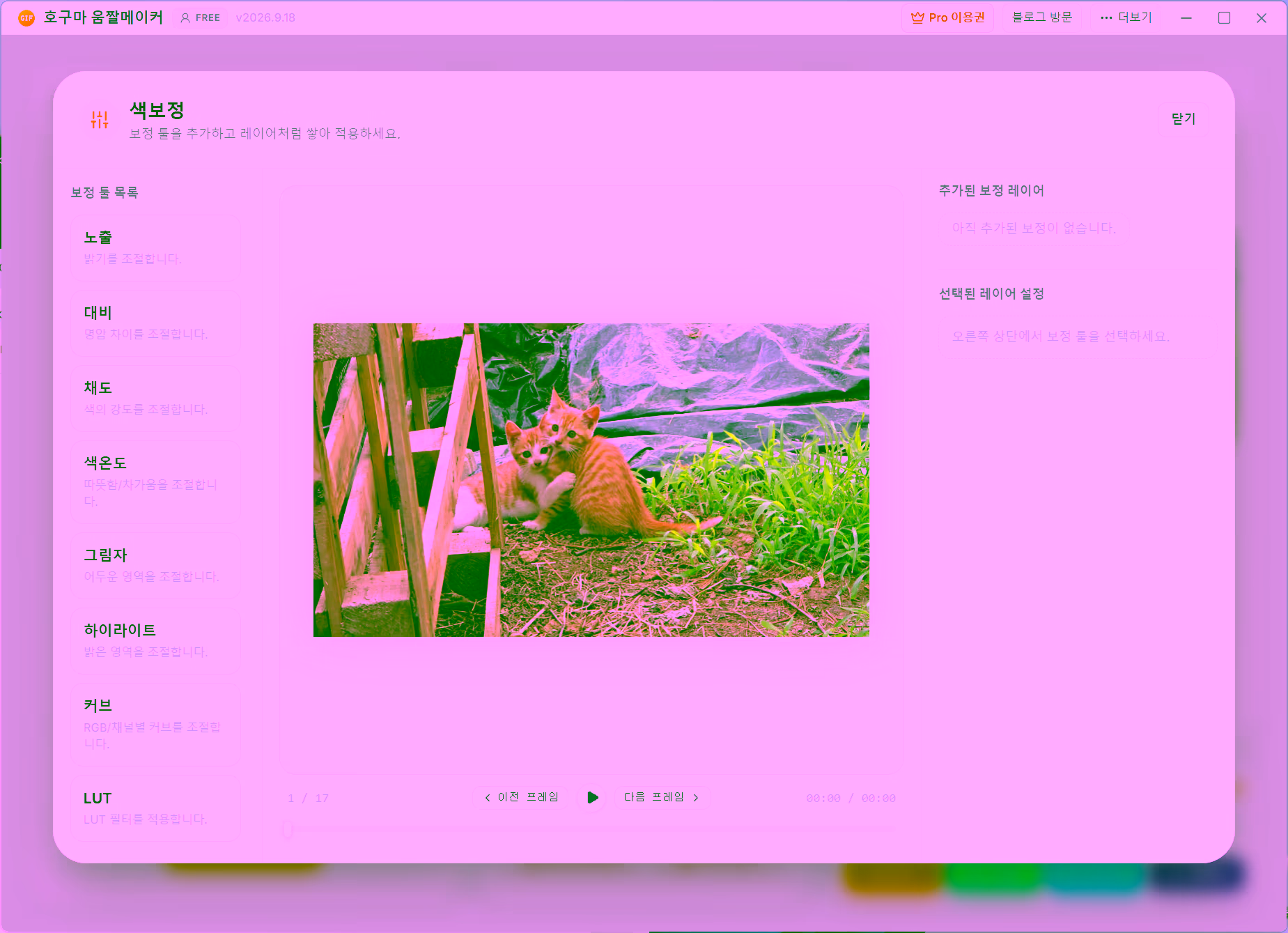Advance with 다음 프레임 button

[661, 797]
